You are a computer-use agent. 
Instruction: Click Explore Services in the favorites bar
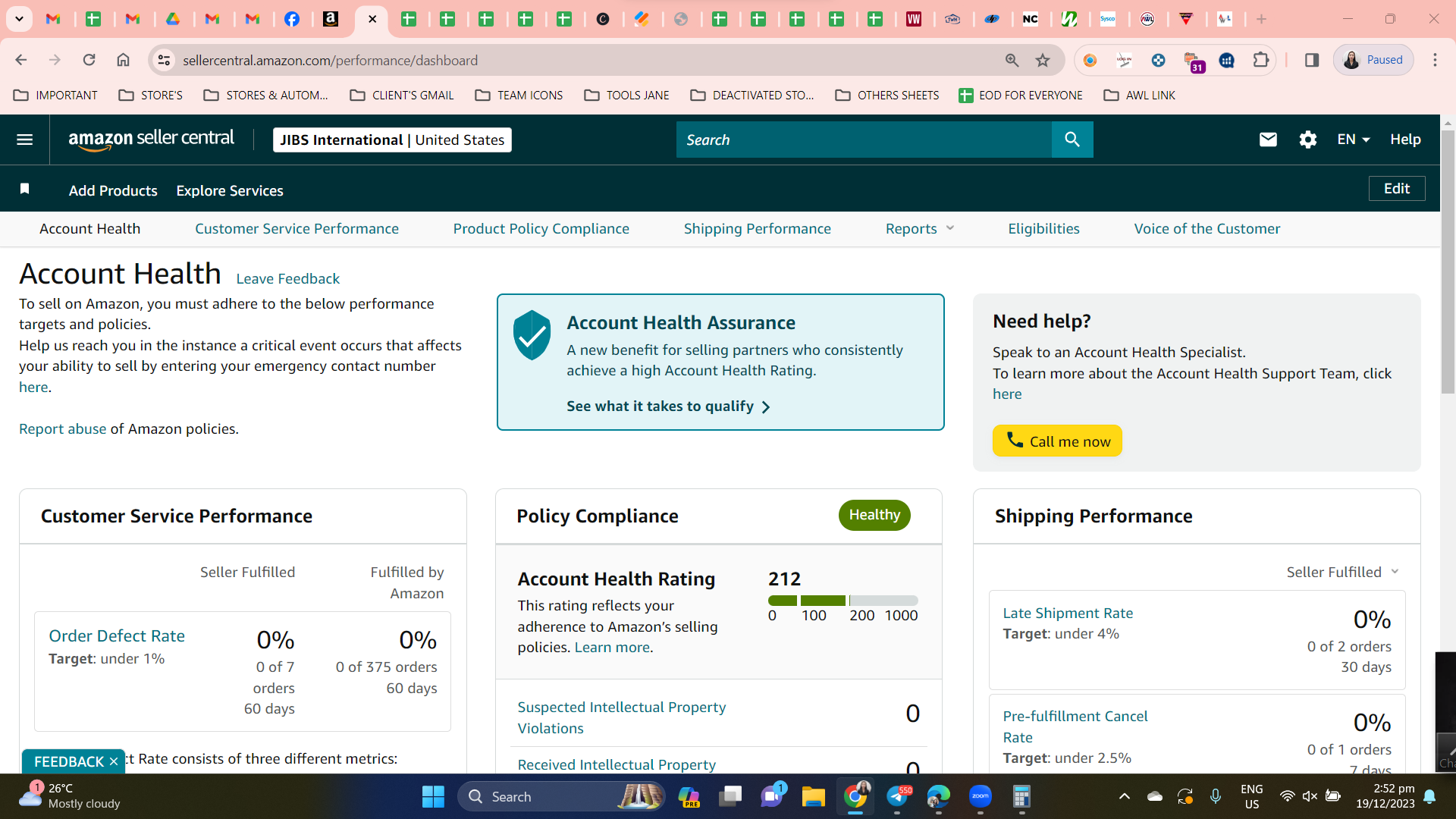230,190
